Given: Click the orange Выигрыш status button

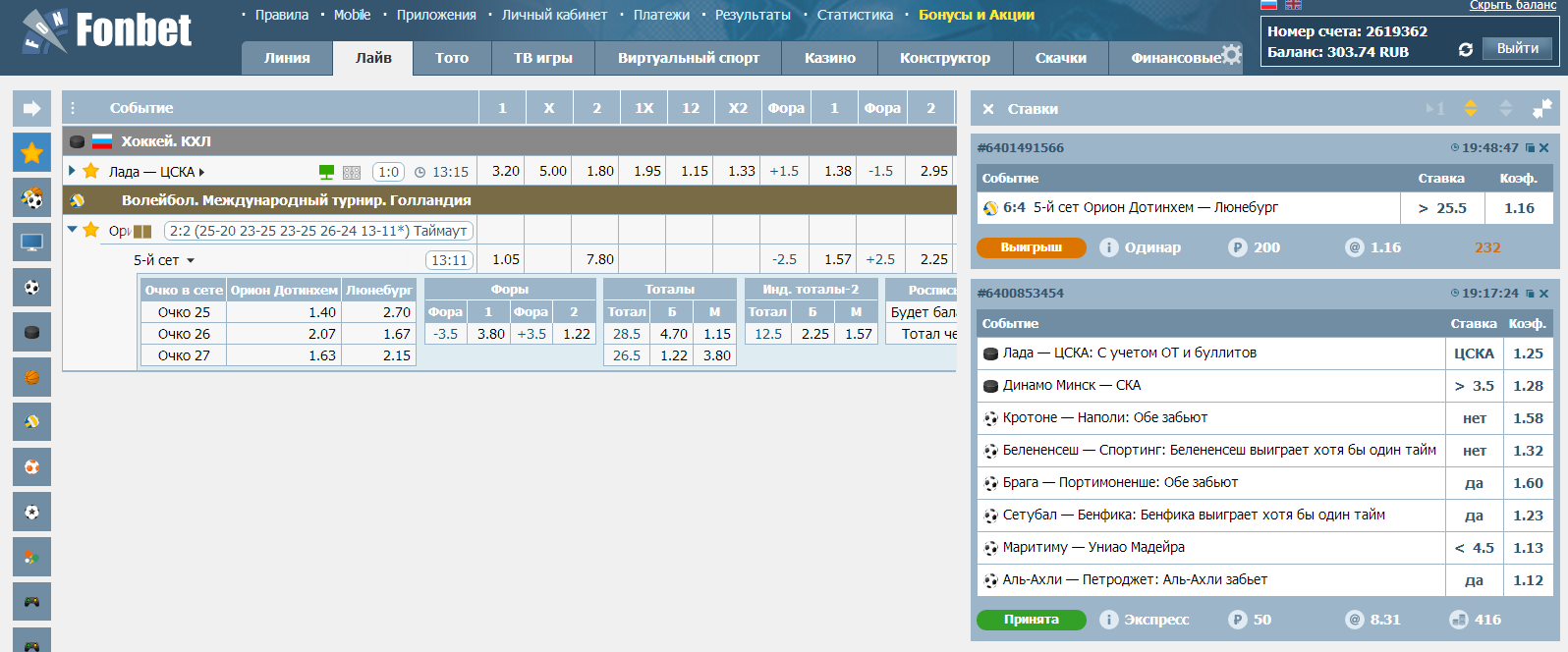Looking at the screenshot, I should tap(1032, 247).
